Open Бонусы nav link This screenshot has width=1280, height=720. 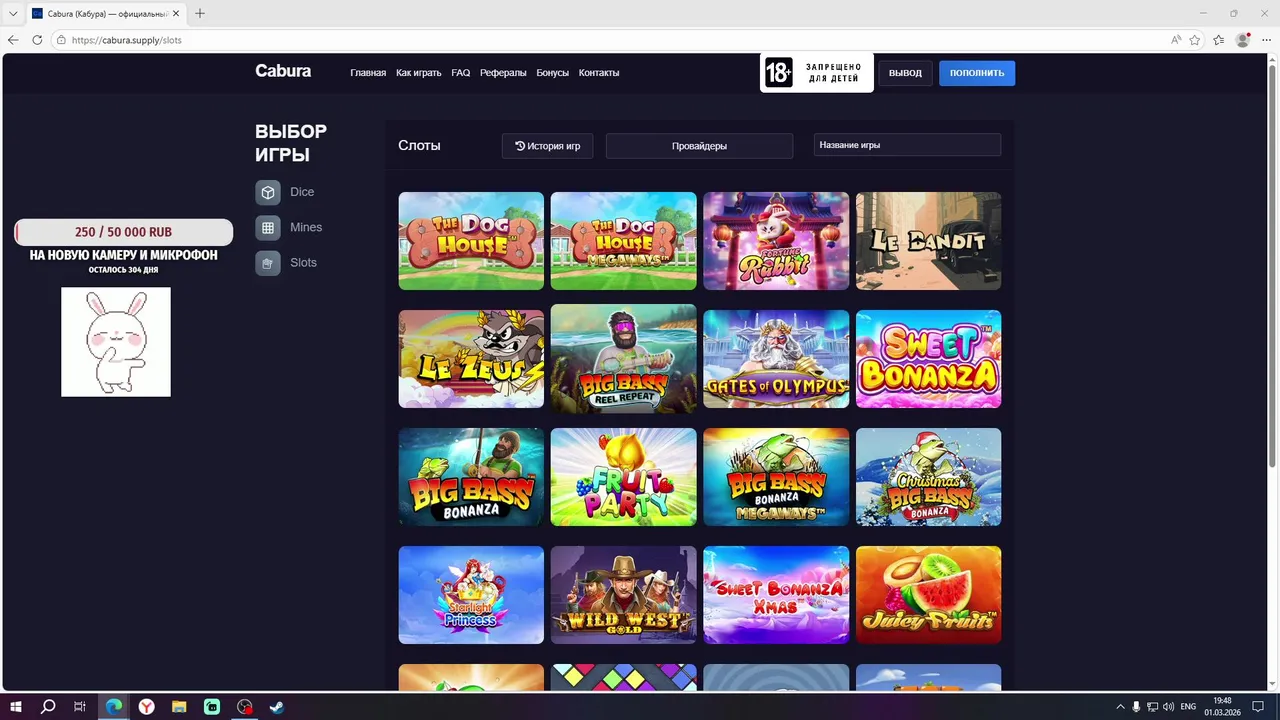pyautogui.click(x=552, y=73)
